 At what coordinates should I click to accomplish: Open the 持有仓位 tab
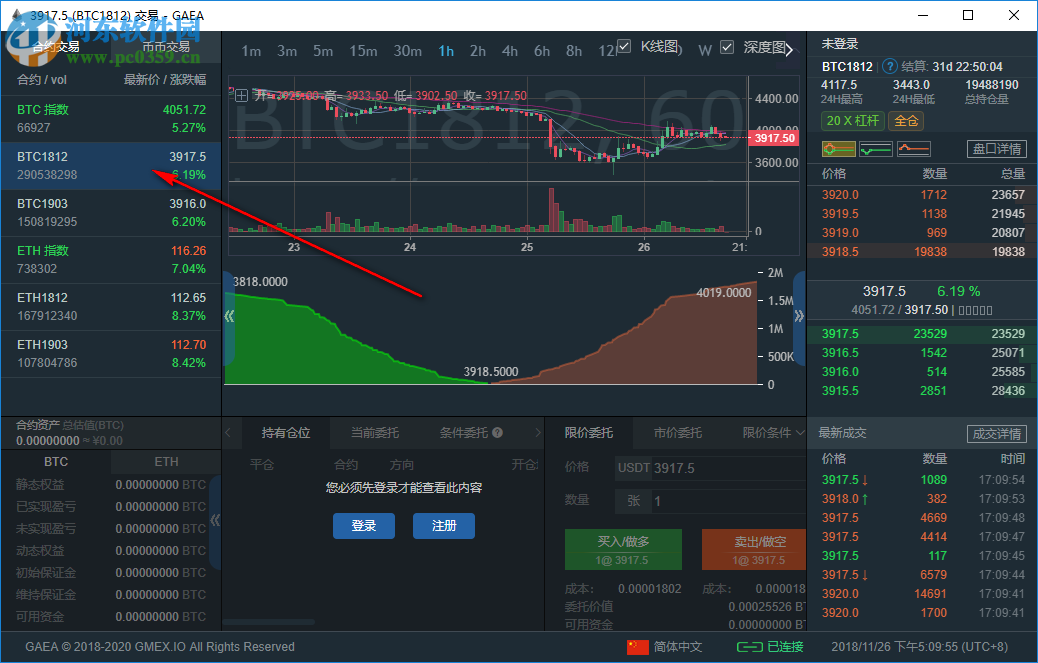pos(286,433)
